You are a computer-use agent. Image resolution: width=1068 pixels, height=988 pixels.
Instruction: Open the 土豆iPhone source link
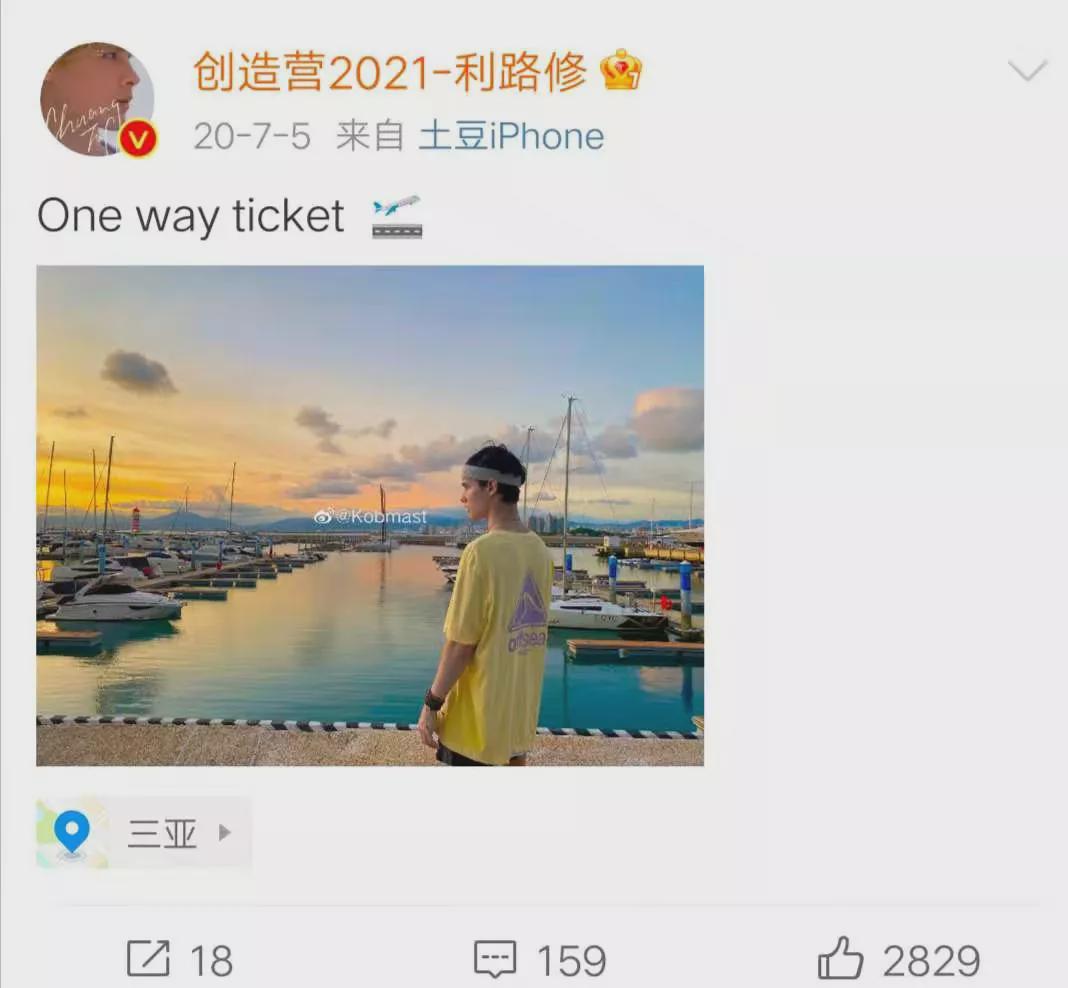click(511, 136)
